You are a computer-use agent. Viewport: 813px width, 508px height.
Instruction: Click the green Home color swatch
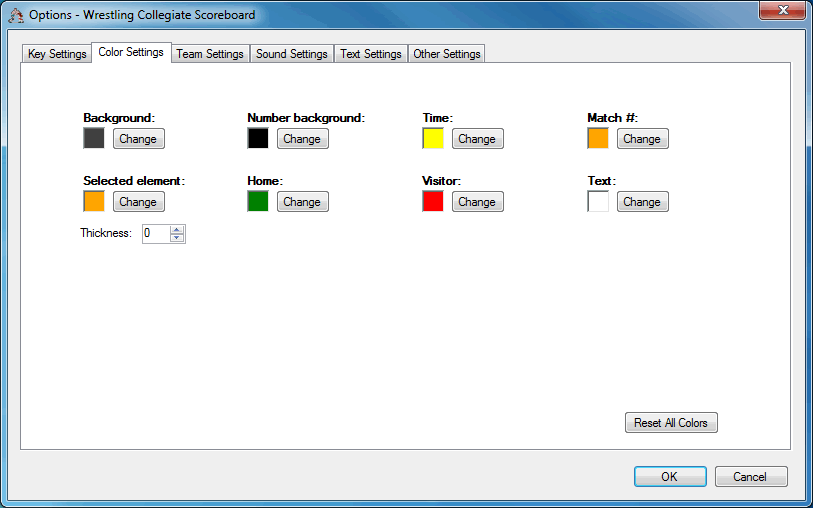pyautogui.click(x=258, y=201)
